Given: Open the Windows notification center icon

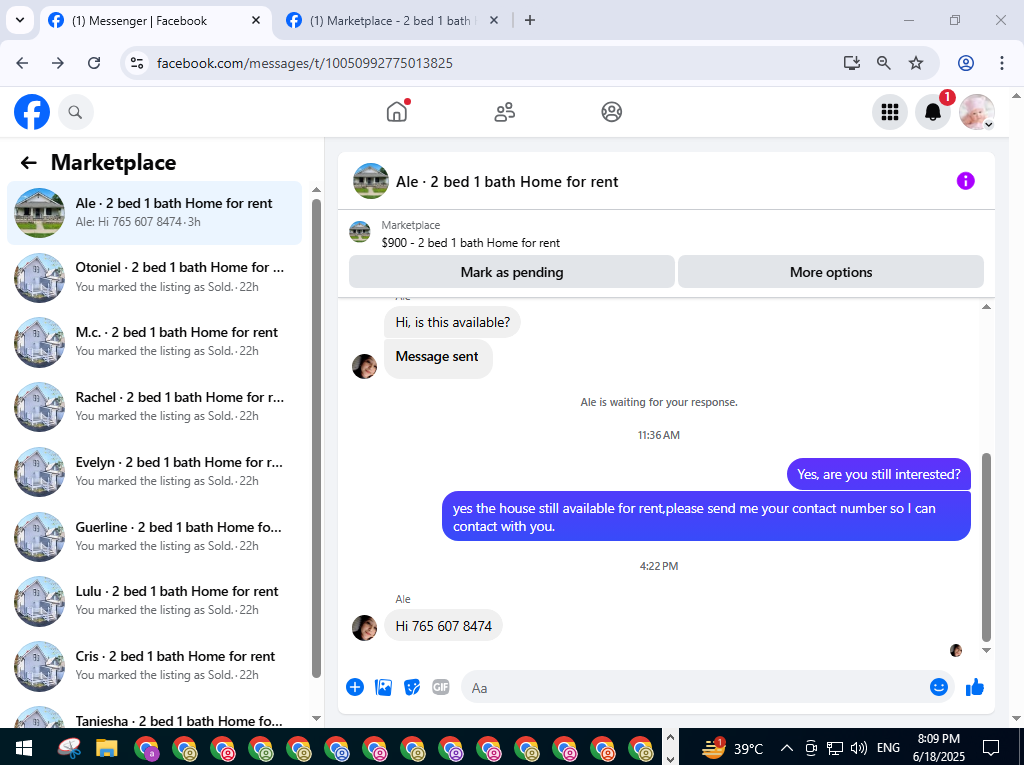Looking at the screenshot, I should tap(991, 747).
